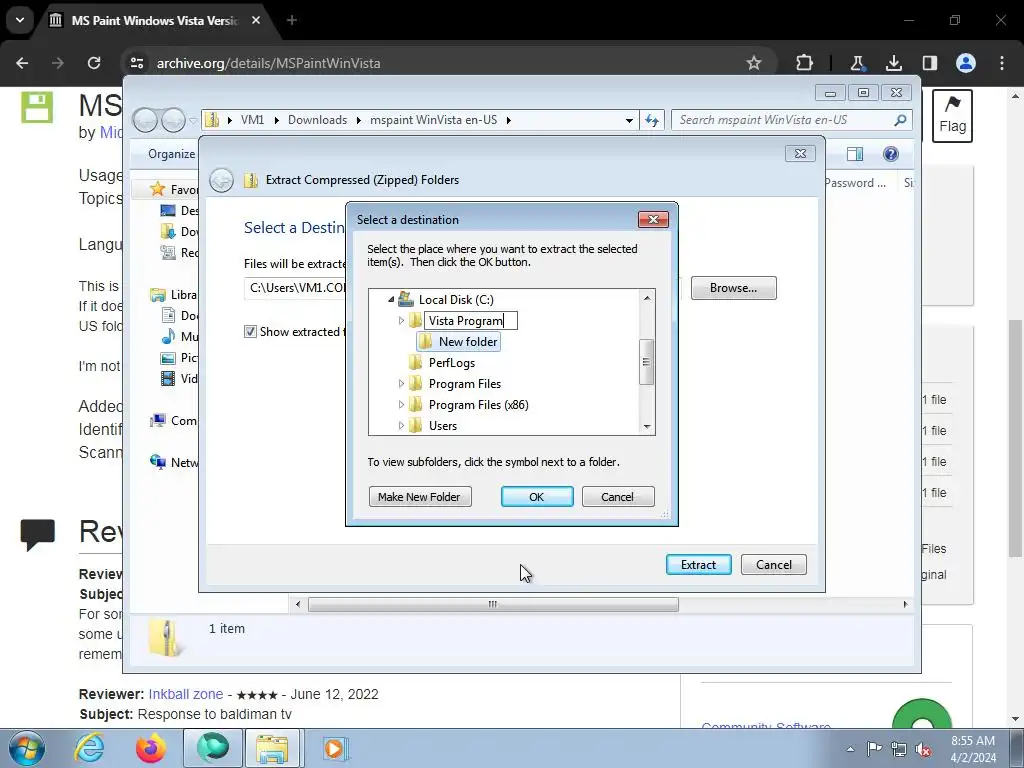1024x768 pixels.
Task: Open Explorer help icon
Action: (x=890, y=154)
